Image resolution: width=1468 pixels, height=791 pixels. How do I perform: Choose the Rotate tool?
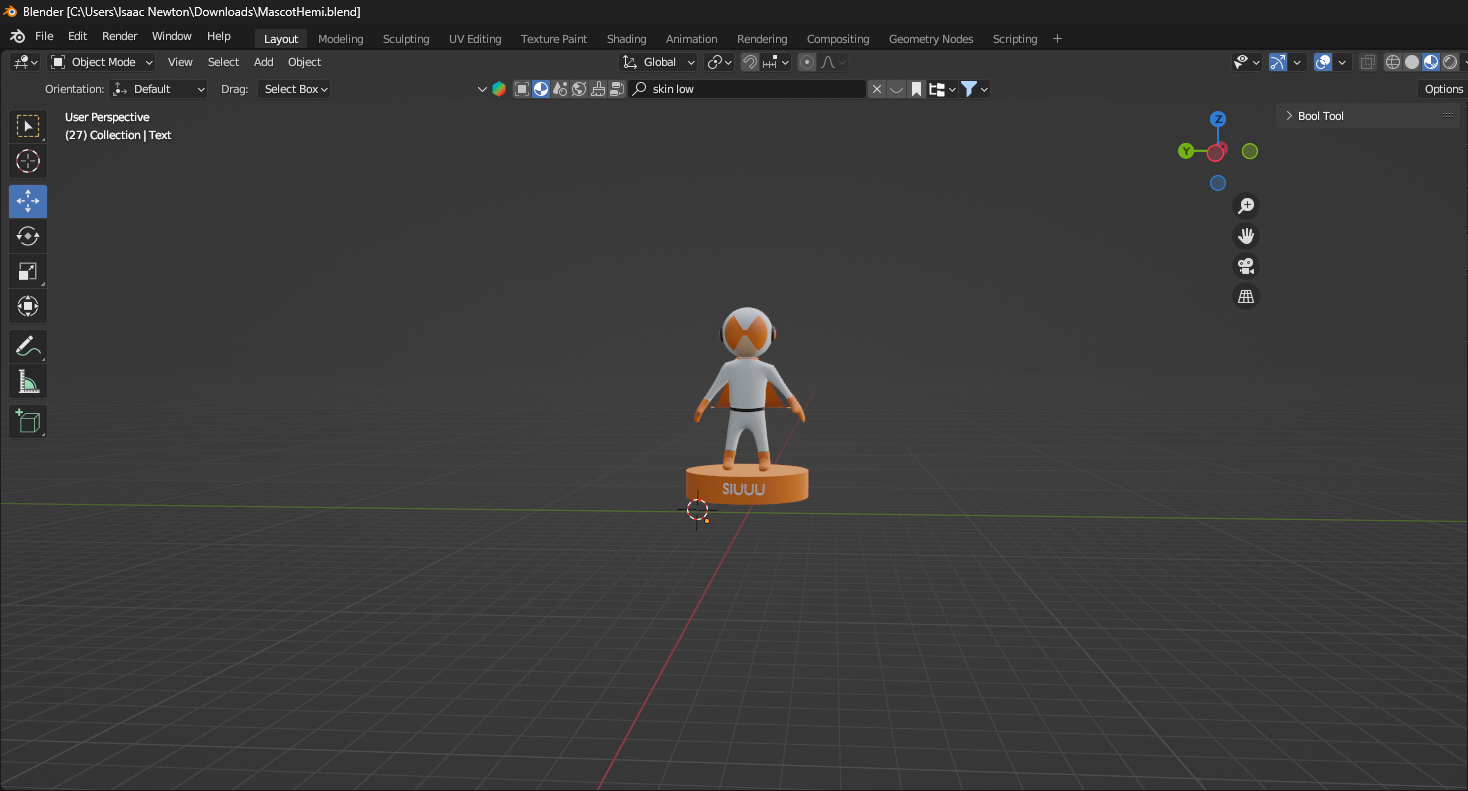(28, 236)
